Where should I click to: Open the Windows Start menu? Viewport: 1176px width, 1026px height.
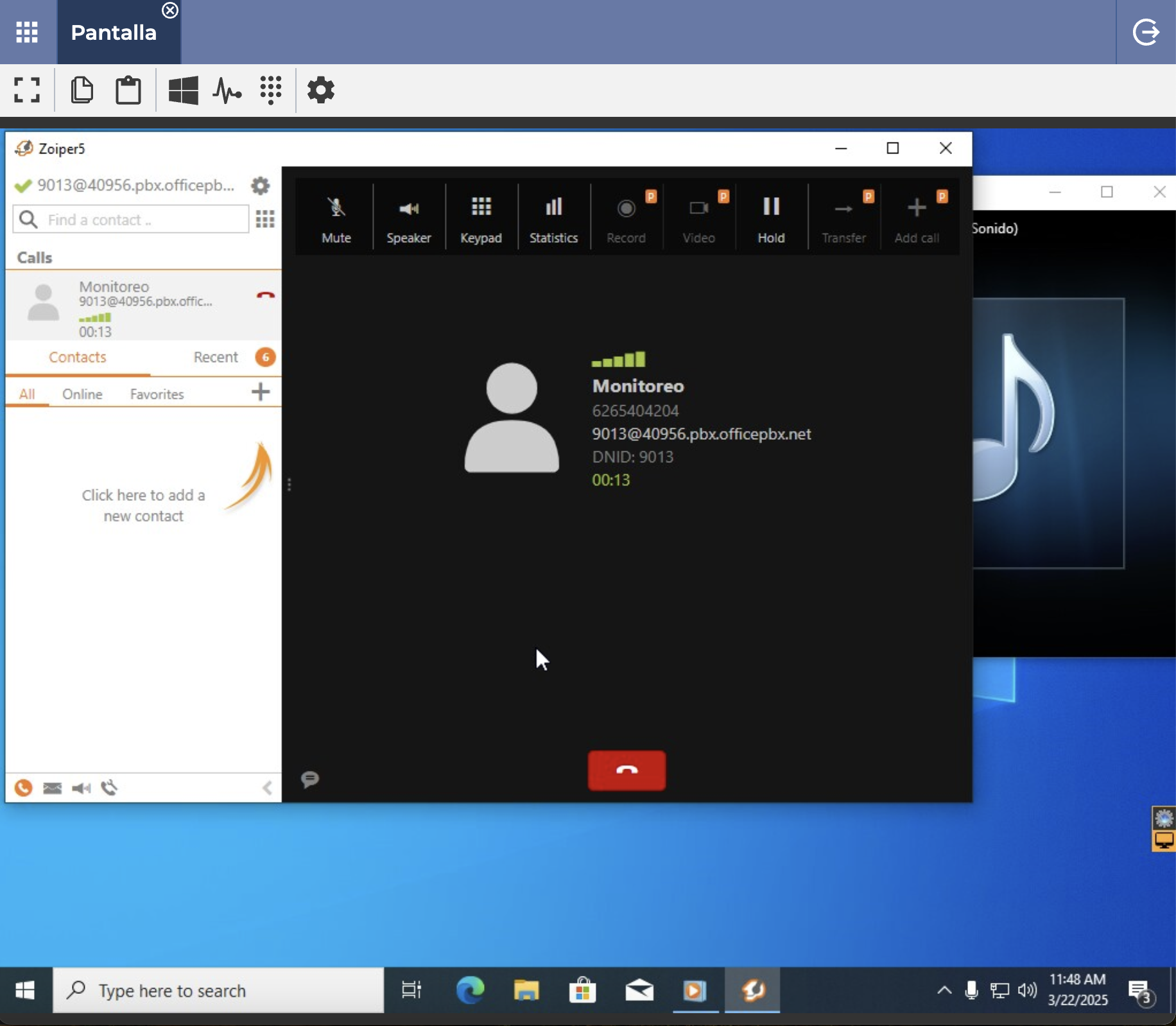point(25,991)
